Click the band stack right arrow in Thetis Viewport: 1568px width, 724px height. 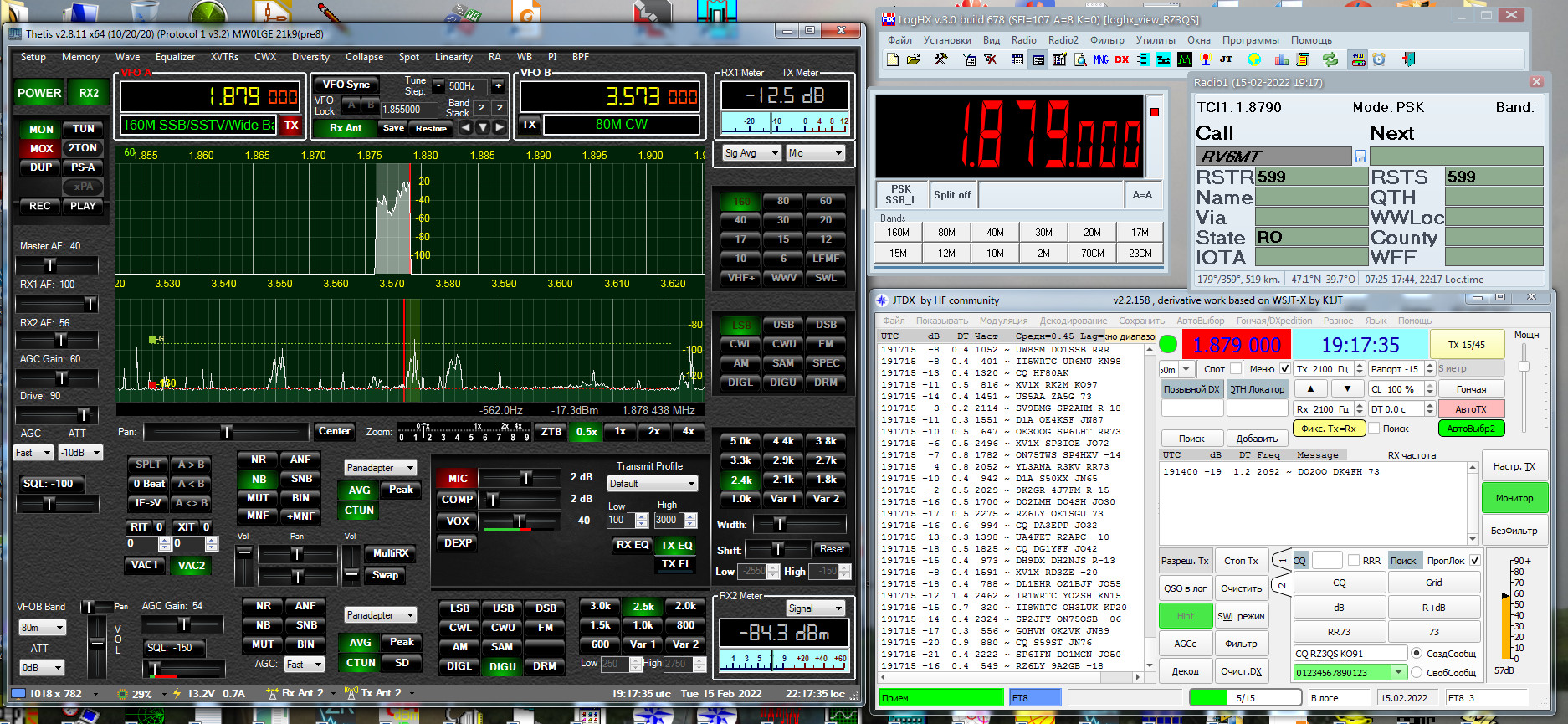coord(500,128)
